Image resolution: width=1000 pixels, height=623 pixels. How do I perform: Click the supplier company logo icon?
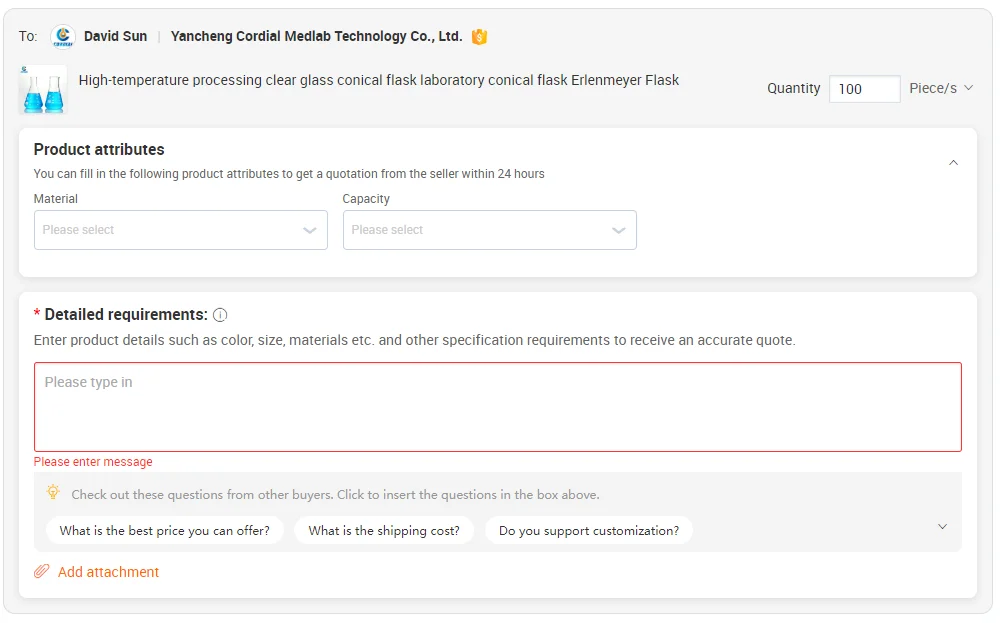tap(63, 37)
